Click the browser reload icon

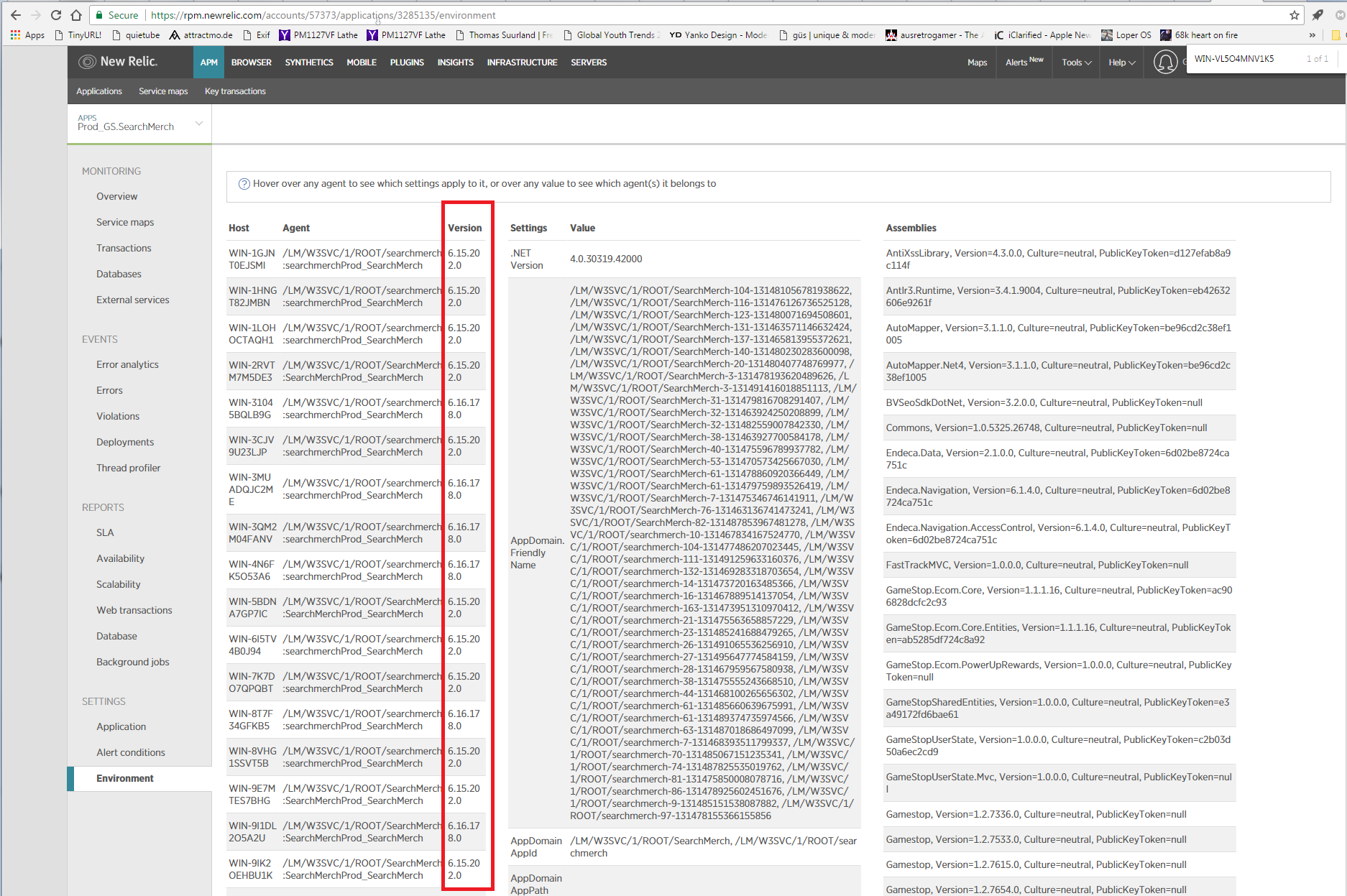tap(56, 15)
